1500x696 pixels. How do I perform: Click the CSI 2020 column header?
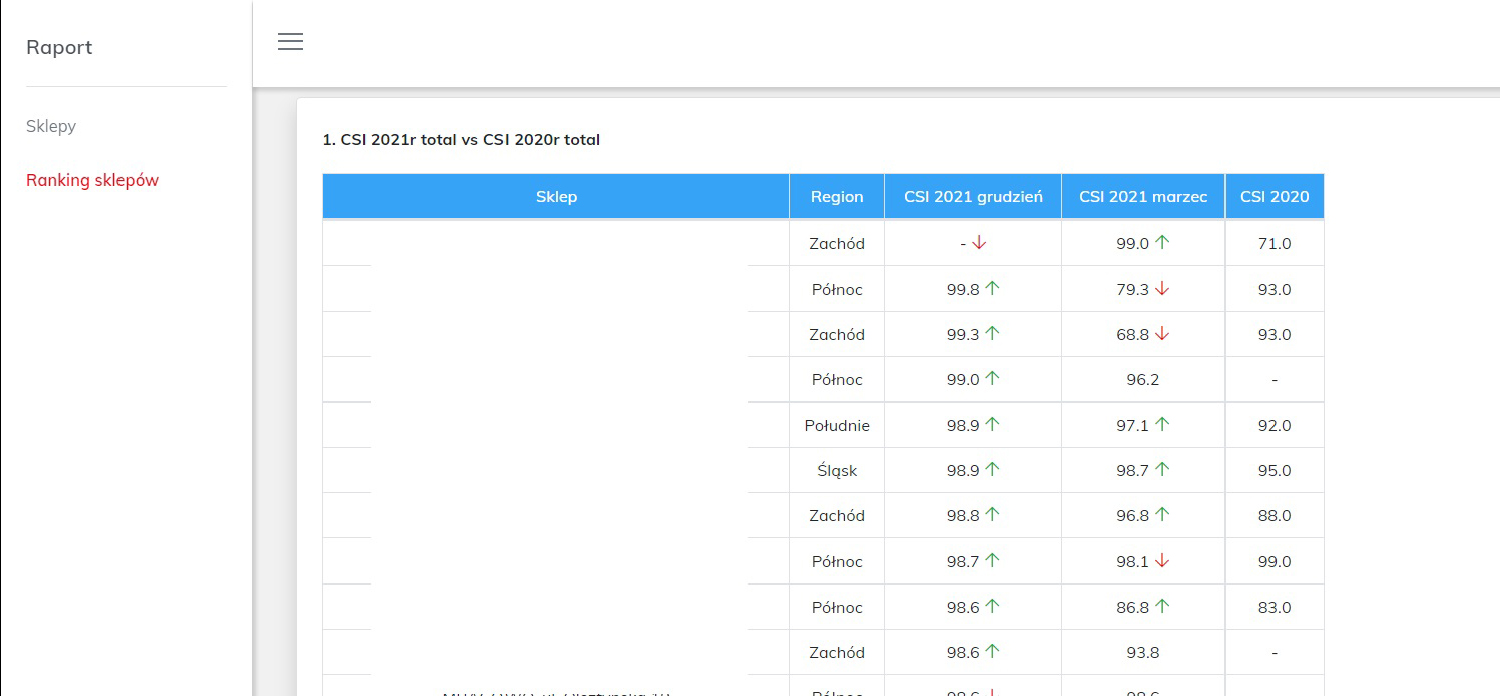1274,196
